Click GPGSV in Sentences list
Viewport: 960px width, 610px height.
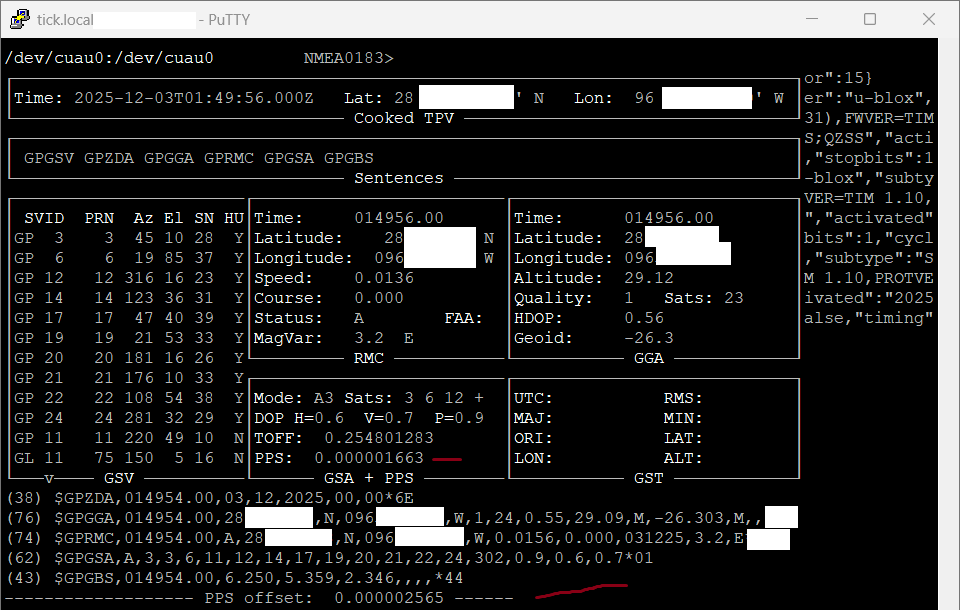(x=49, y=158)
